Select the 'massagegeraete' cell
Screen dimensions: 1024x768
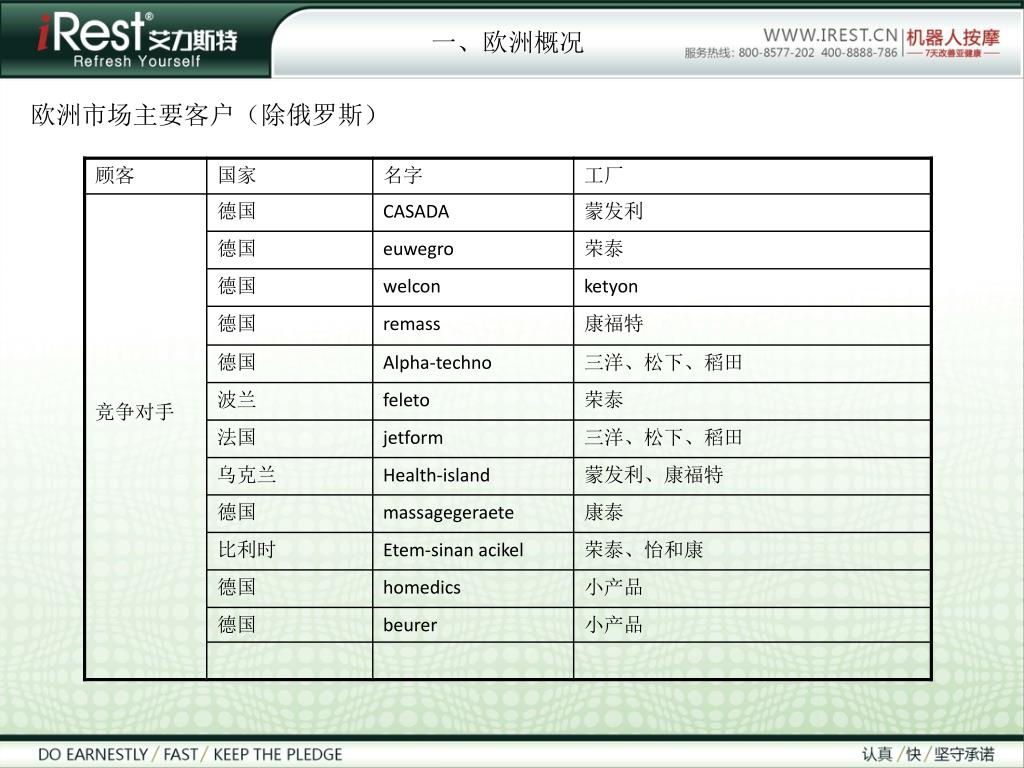pyautogui.click(x=473, y=513)
